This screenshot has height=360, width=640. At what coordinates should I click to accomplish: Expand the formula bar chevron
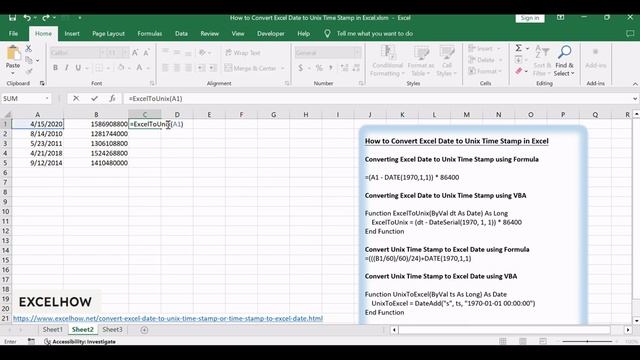635,98
